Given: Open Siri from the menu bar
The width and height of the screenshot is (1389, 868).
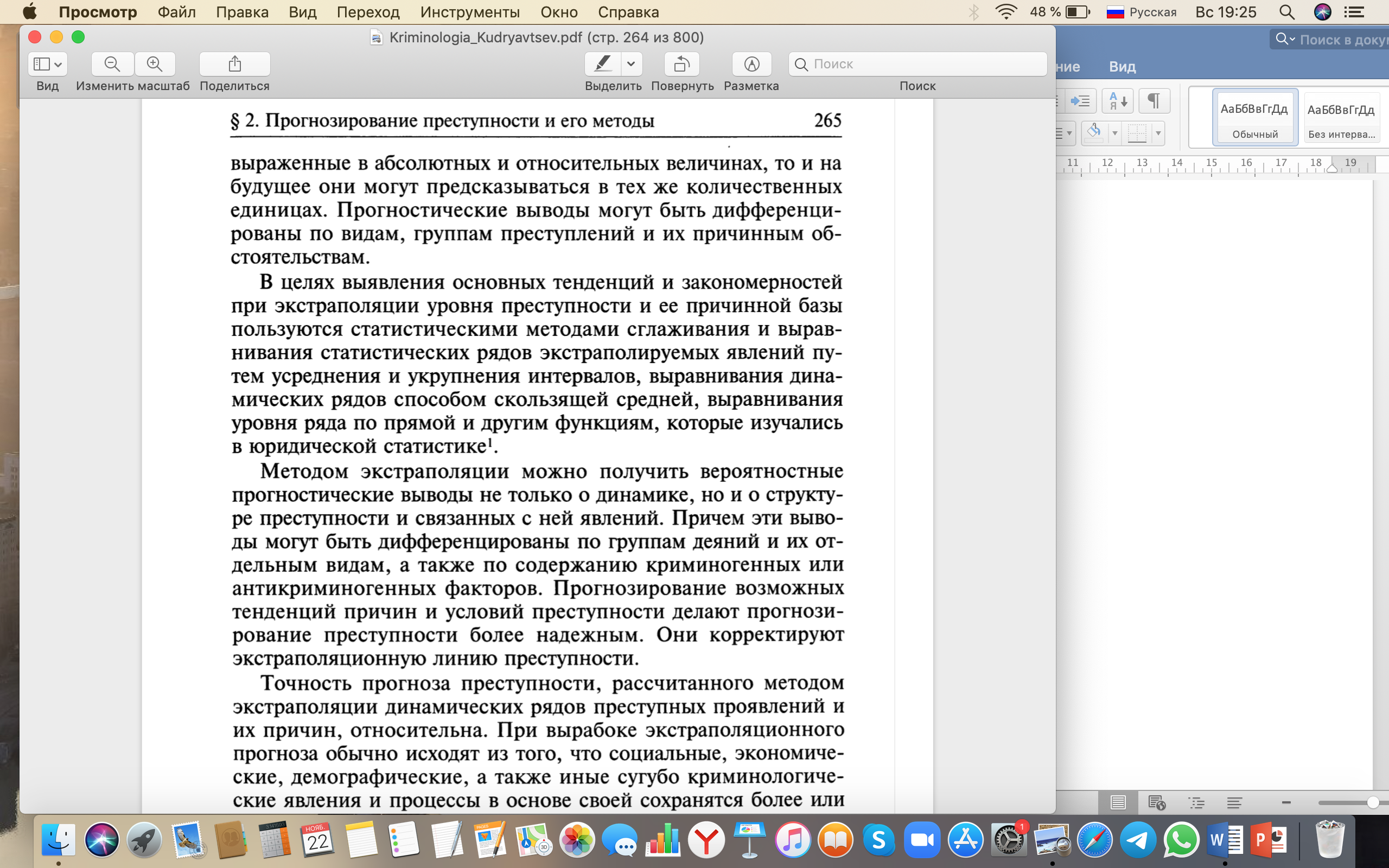Looking at the screenshot, I should coord(1322,12).
